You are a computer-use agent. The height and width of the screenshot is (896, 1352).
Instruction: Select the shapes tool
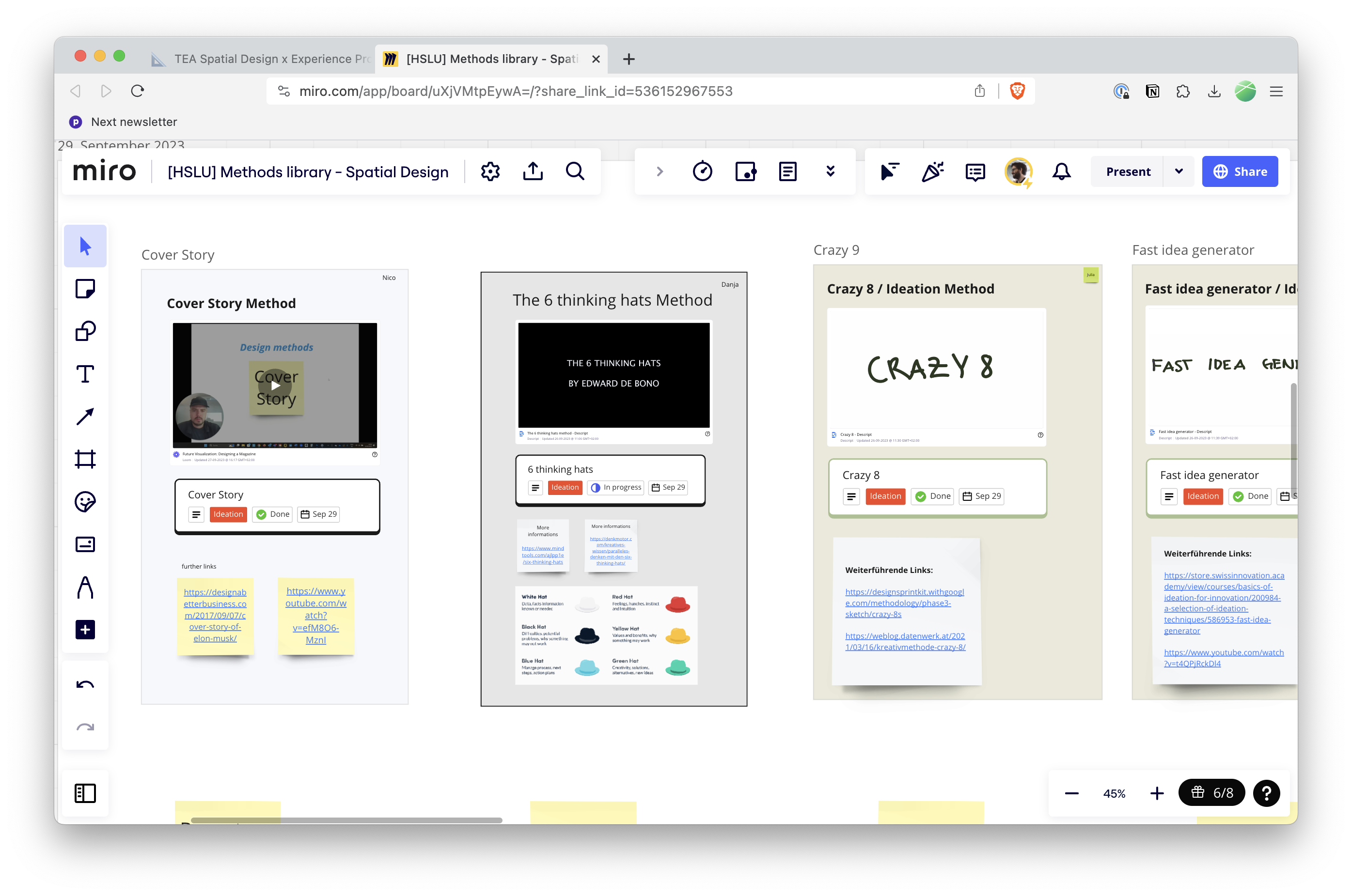[85, 331]
